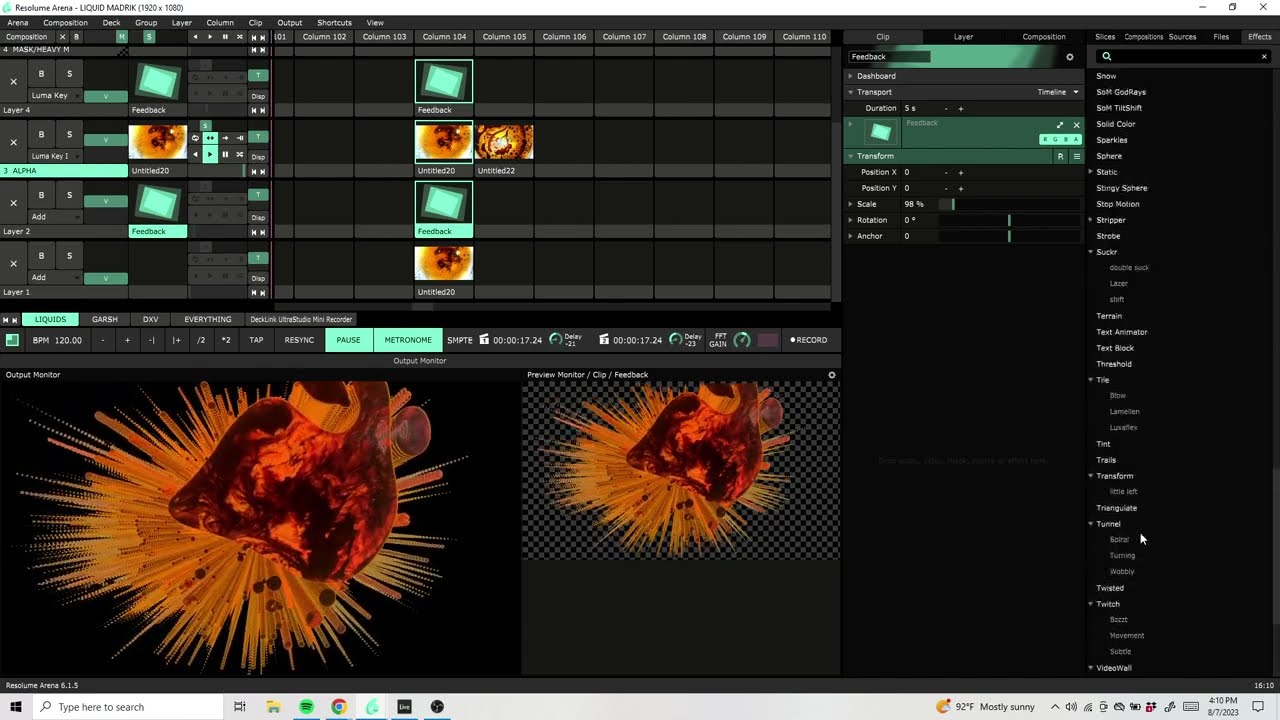Remove the Feedback source with X
The image size is (1280, 720).
(x=1076, y=125)
